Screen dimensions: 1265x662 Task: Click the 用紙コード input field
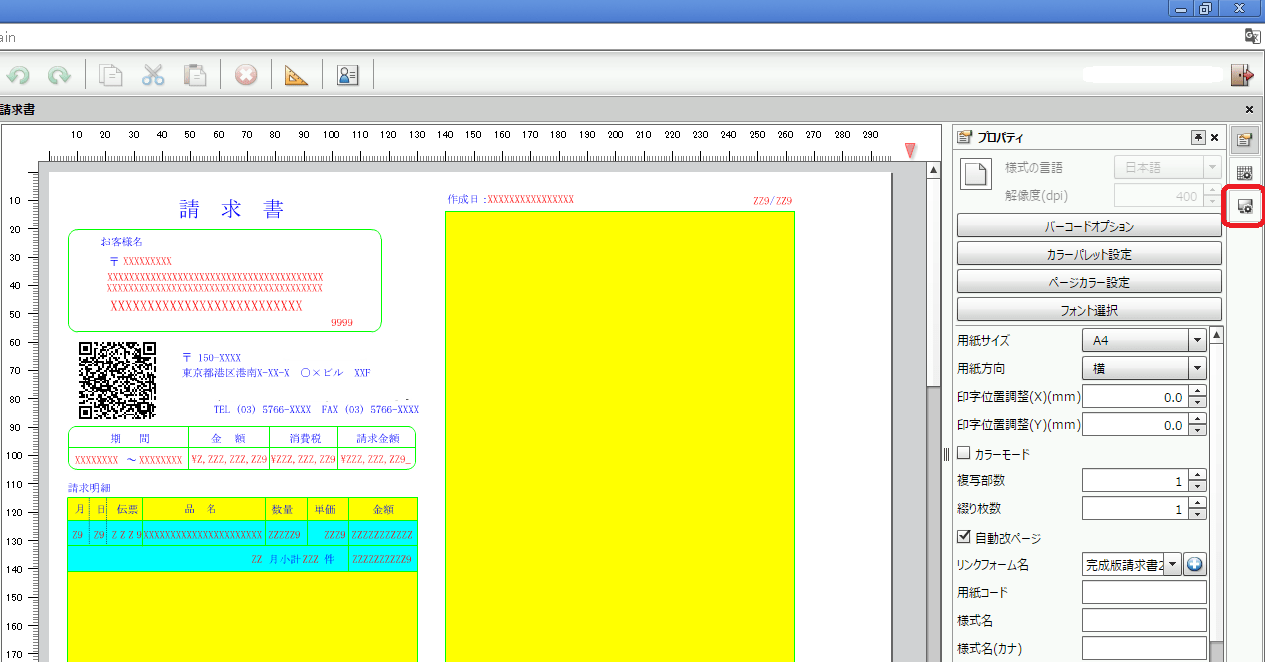(1144, 593)
